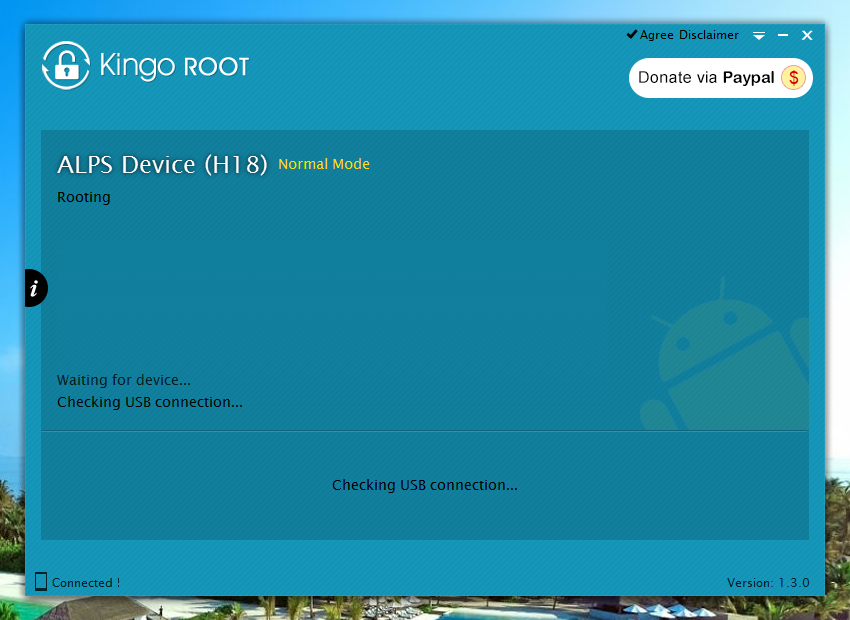Screen dimensions: 850x620
Task: Click the 'Version: 1.3.0' label
Action: coord(768,583)
